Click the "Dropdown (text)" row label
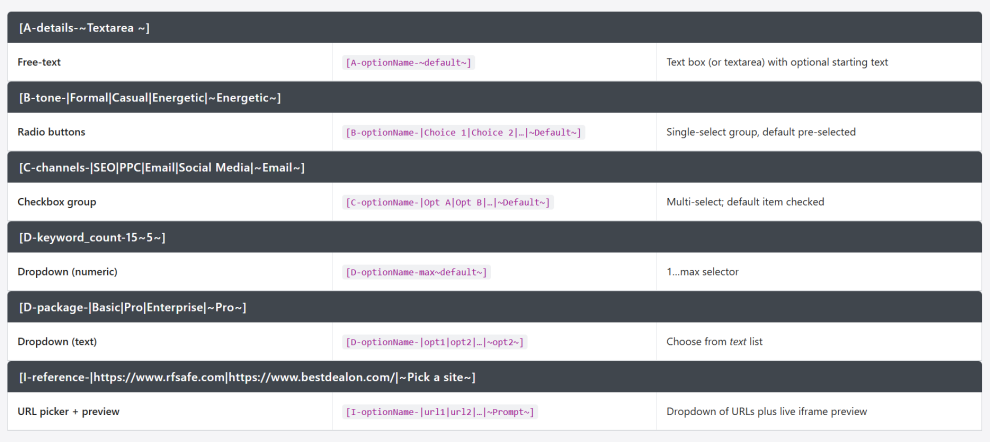Viewport: 990px width, 442px height. click(x=57, y=342)
